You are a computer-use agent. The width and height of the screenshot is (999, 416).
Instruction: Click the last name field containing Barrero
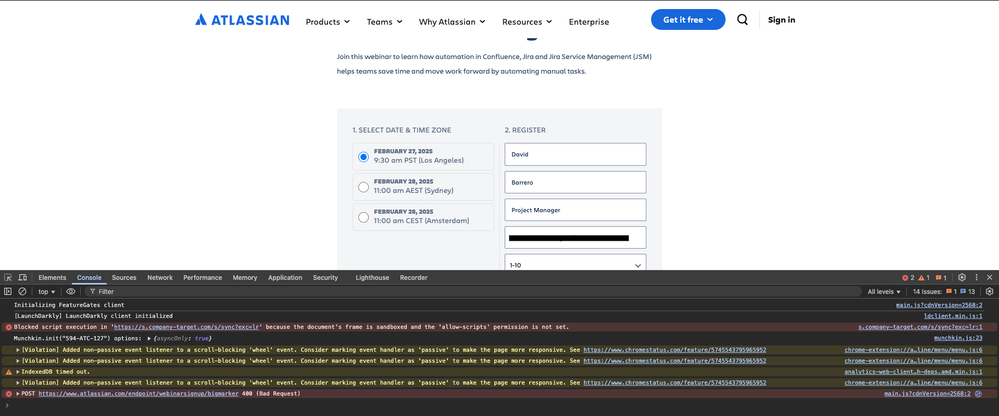575,182
